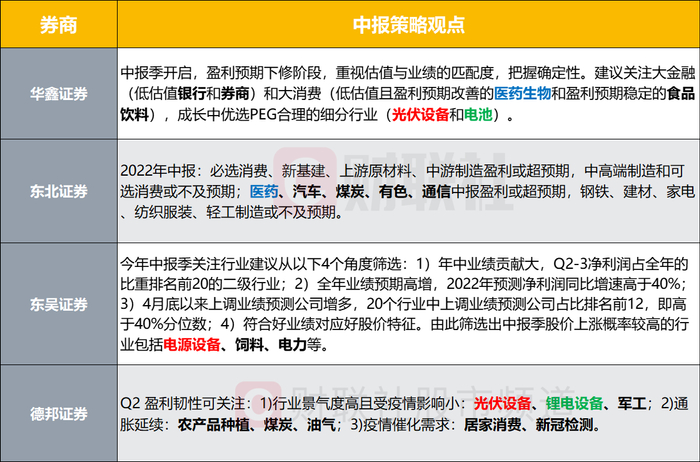The height and width of the screenshot is (462, 700).
Task: Click bold 煤炭 in 东北证券 row
Action: (350, 191)
